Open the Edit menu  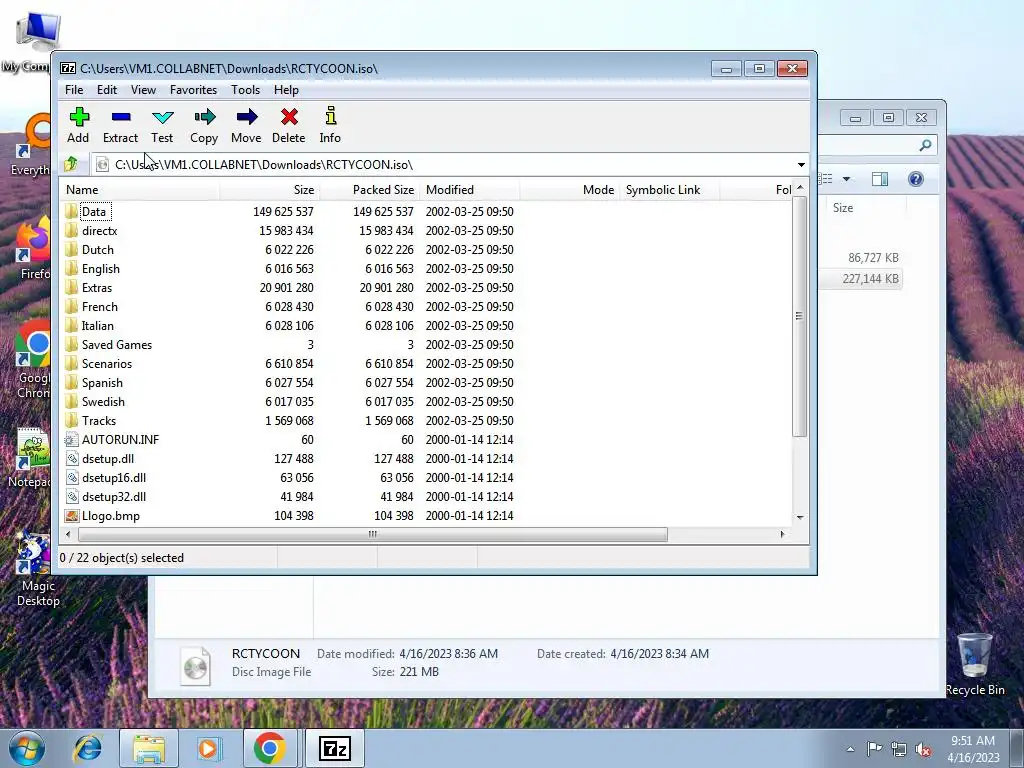[x=107, y=90]
